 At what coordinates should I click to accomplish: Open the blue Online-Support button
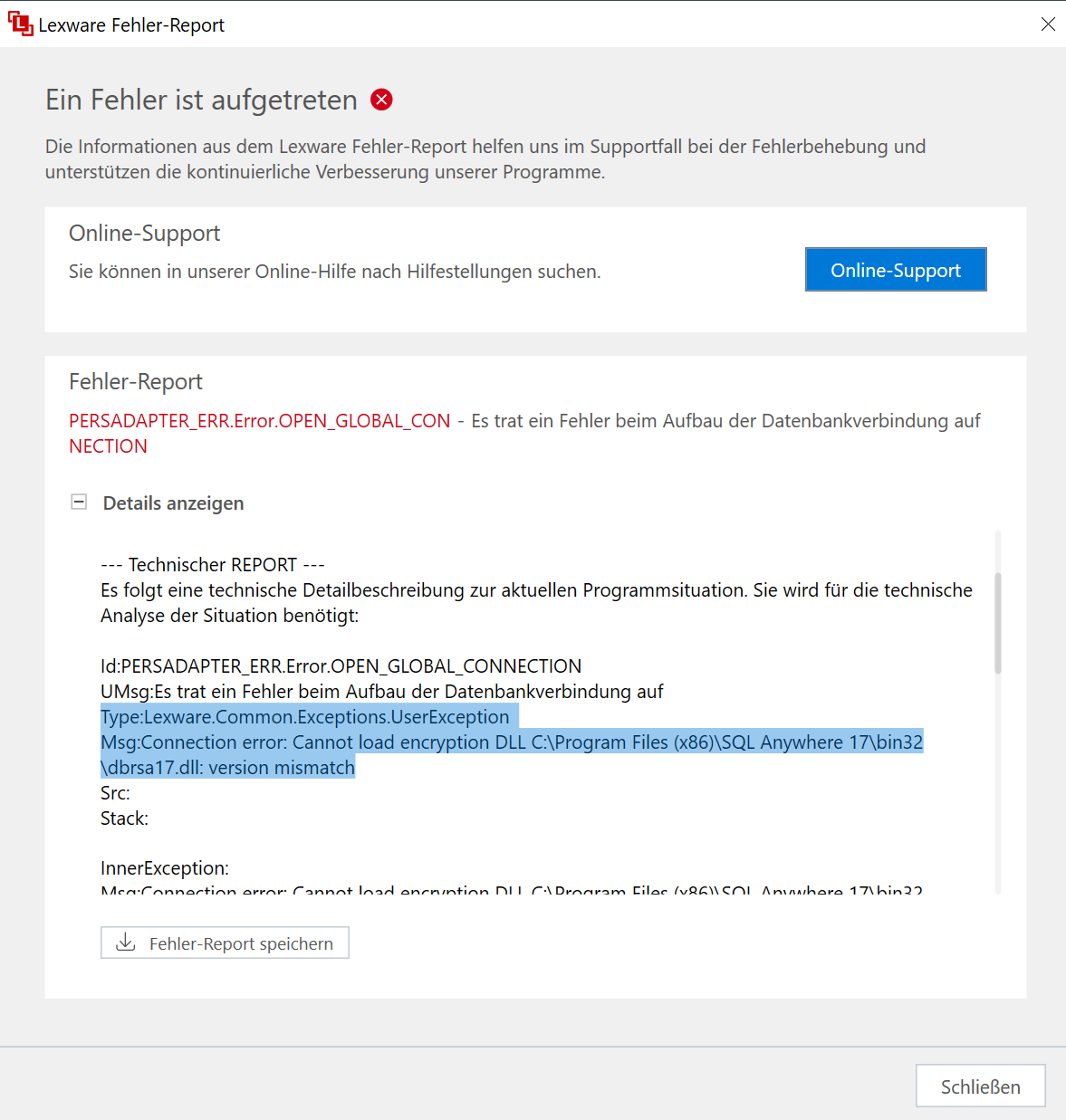pyautogui.click(x=895, y=270)
